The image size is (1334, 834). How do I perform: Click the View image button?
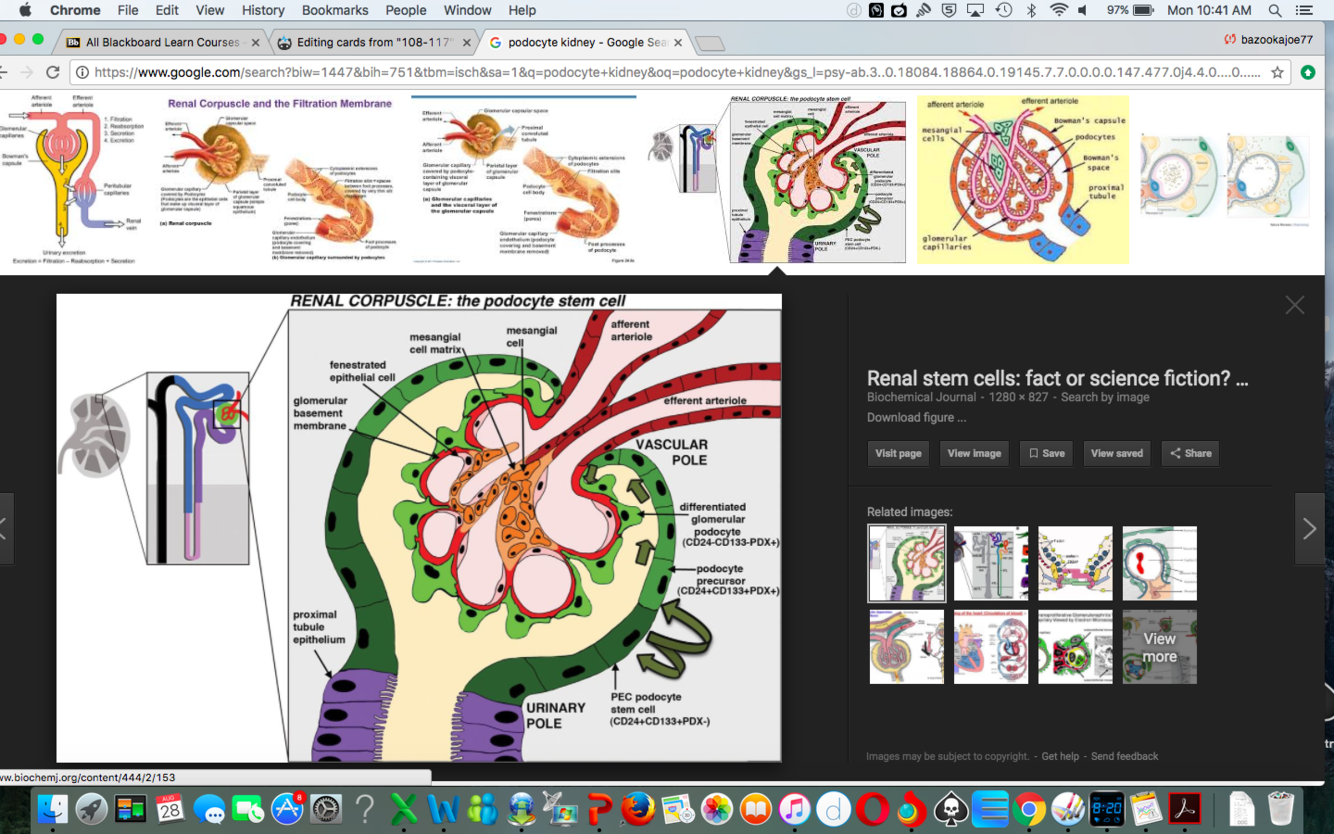click(x=974, y=453)
